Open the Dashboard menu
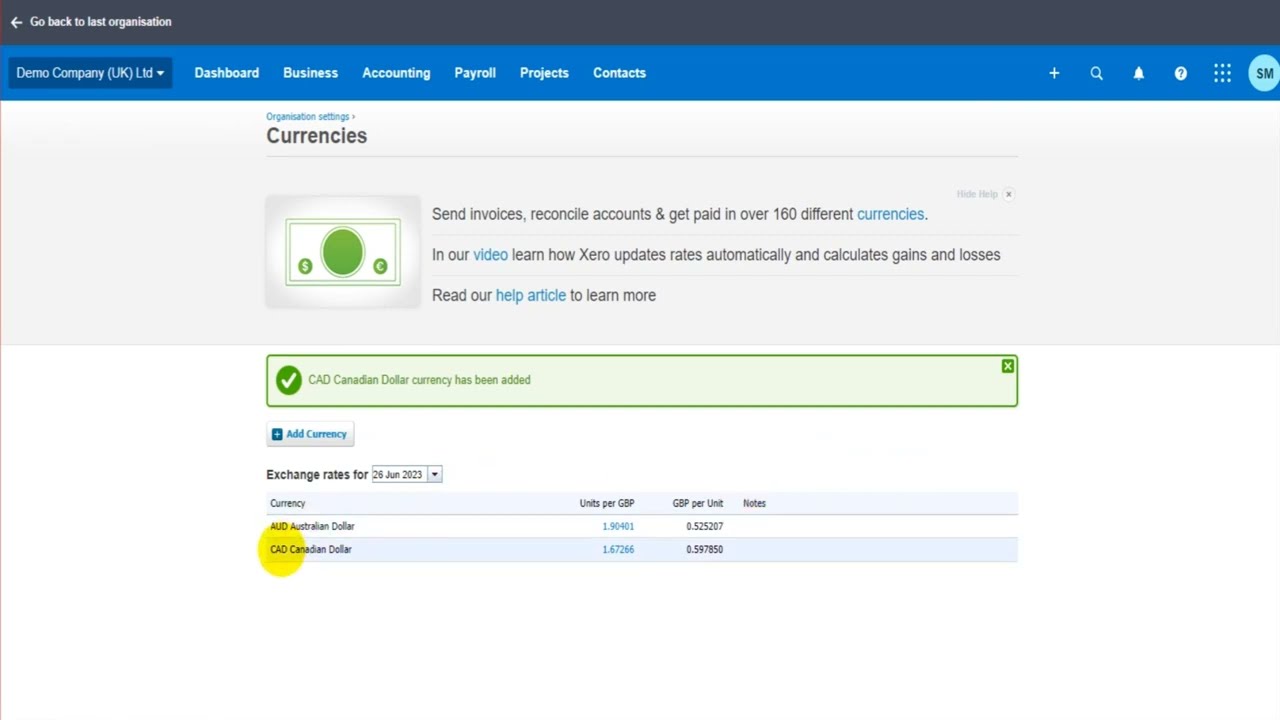 click(x=227, y=73)
